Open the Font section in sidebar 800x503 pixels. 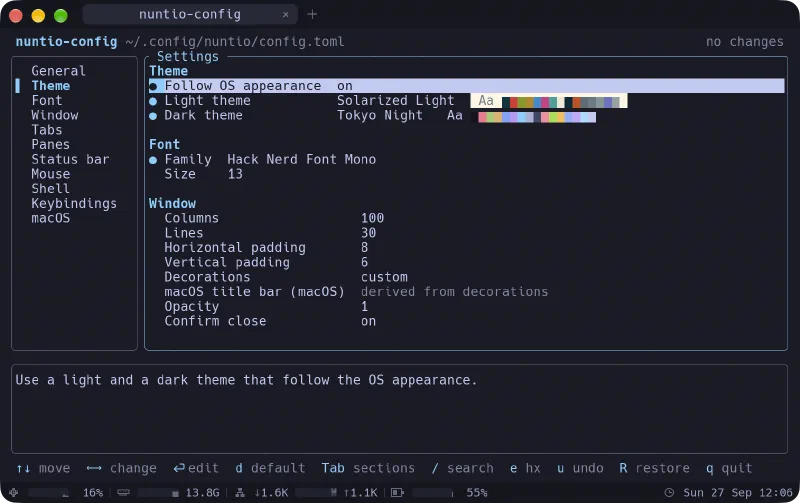point(46,100)
